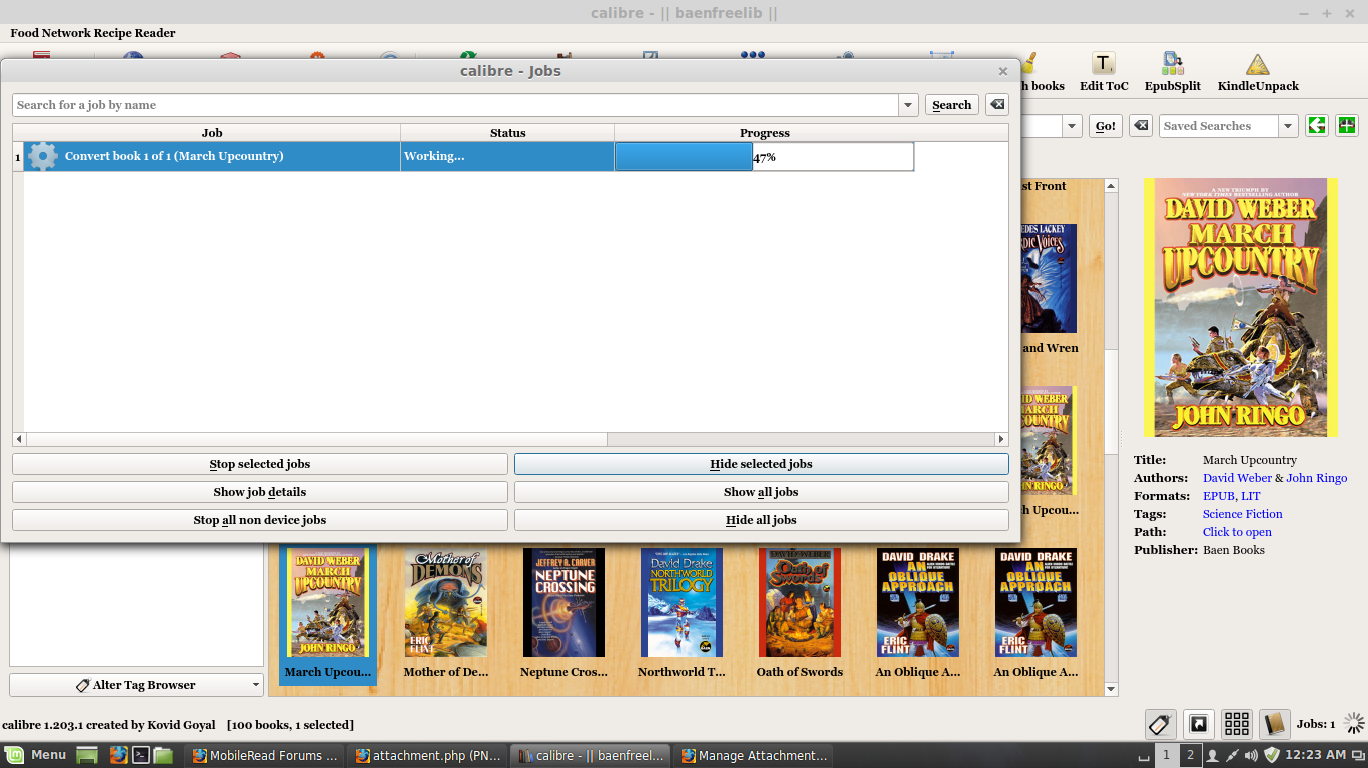This screenshot has width=1368, height=768.
Task: Switch to attachment.php taskbar window
Action: pos(427,755)
